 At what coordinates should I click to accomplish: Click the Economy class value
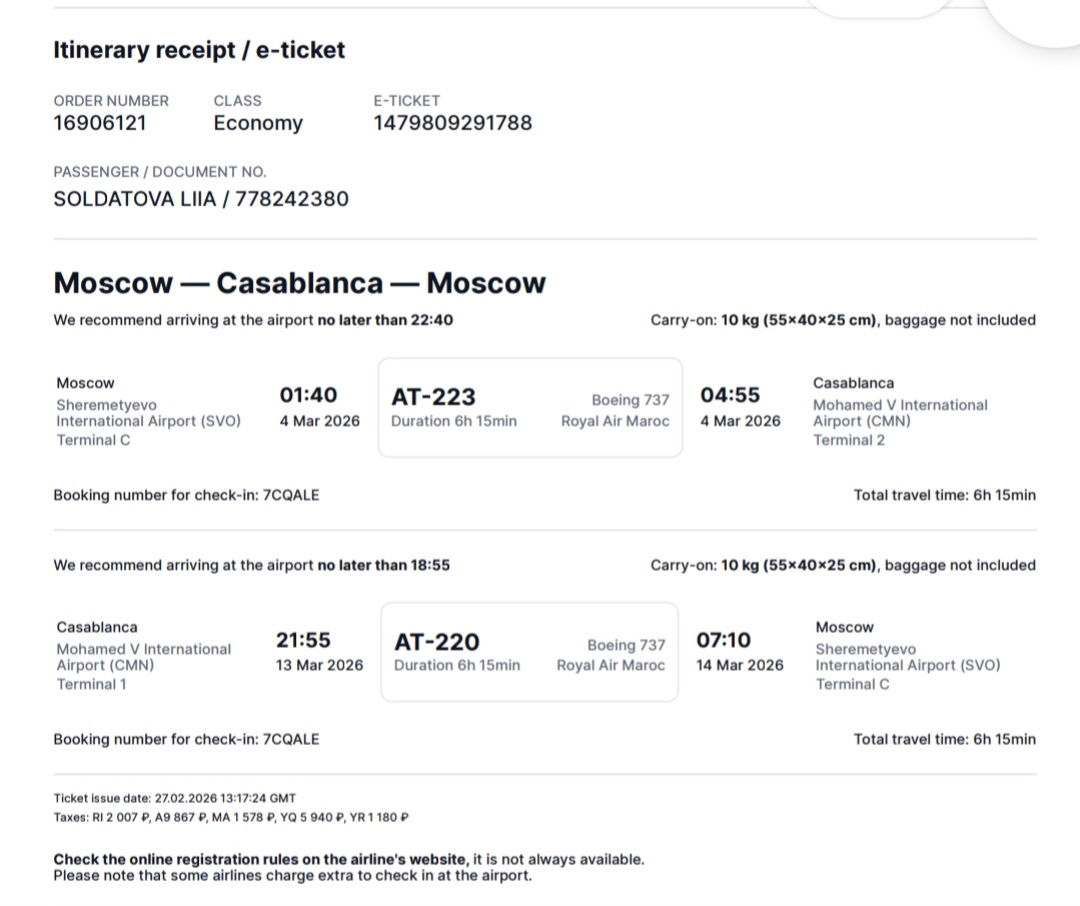tap(257, 123)
